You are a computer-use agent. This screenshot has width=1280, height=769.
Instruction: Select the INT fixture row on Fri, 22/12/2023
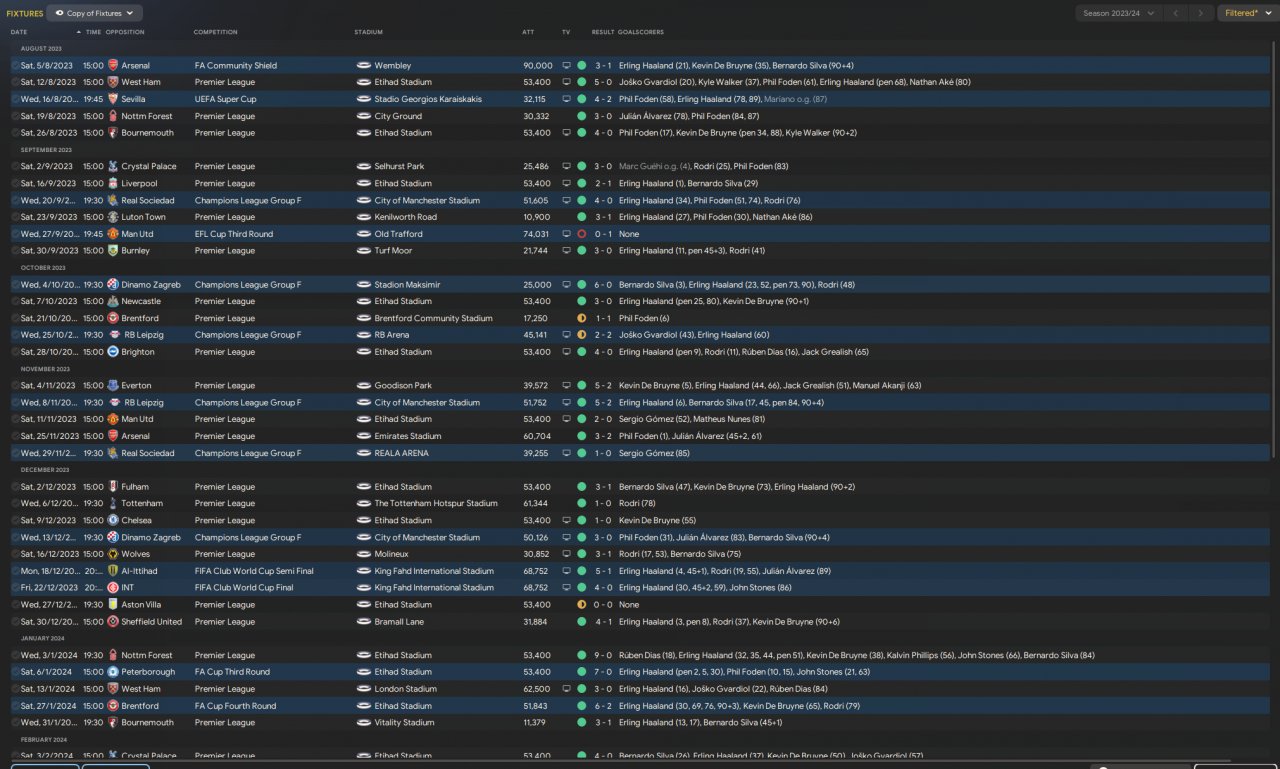click(640, 588)
